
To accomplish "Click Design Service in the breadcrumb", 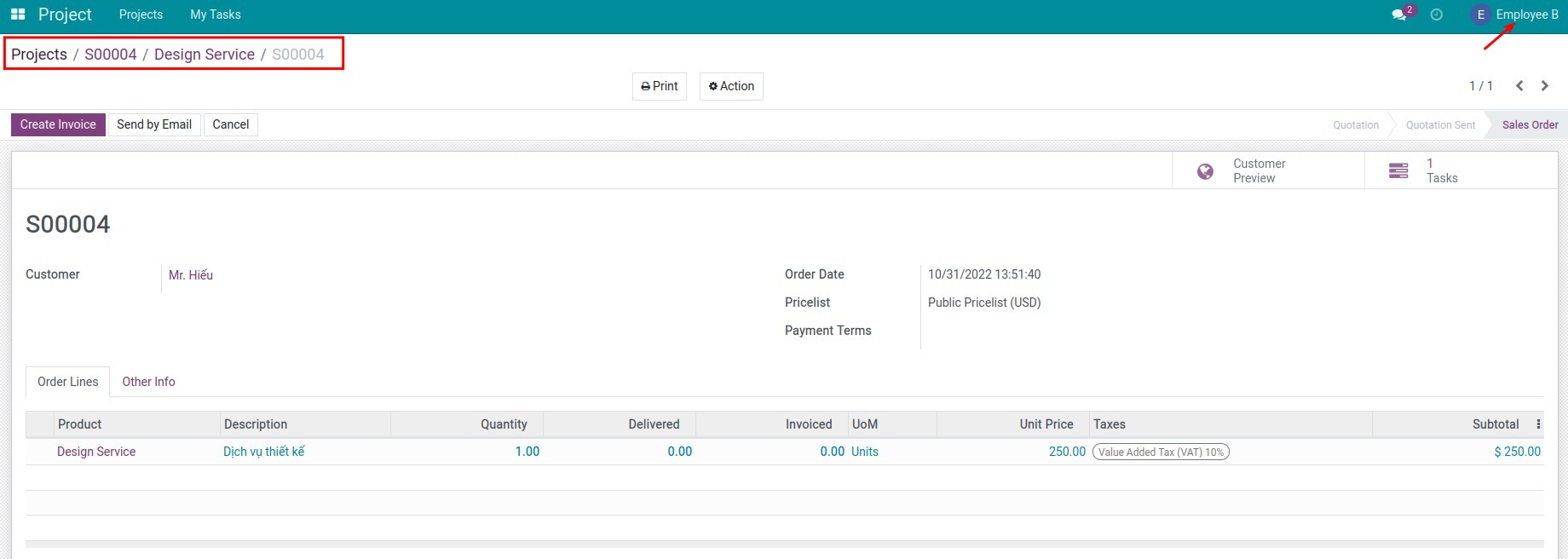I will (205, 55).
